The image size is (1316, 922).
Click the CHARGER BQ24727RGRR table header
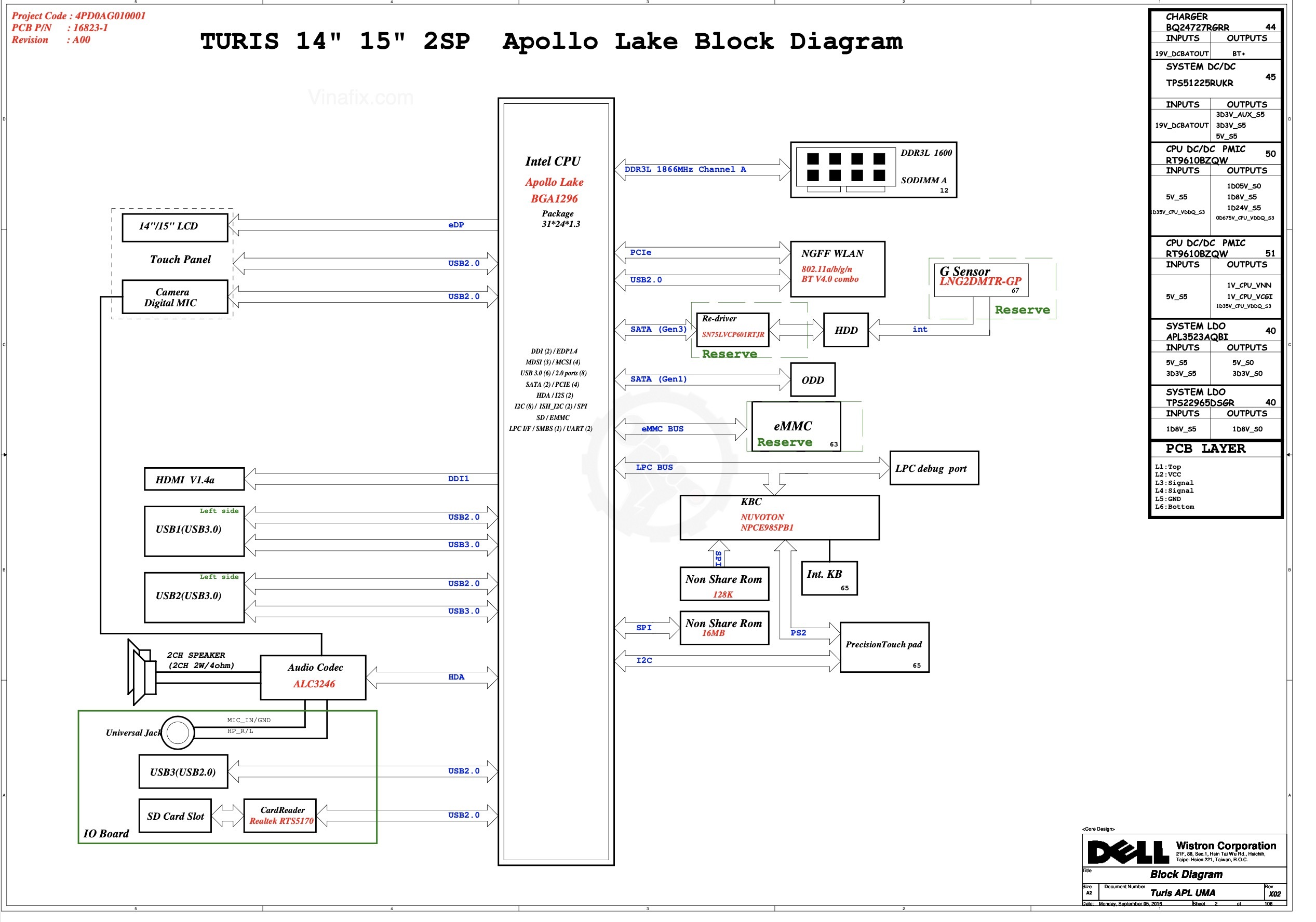[x=1215, y=22]
